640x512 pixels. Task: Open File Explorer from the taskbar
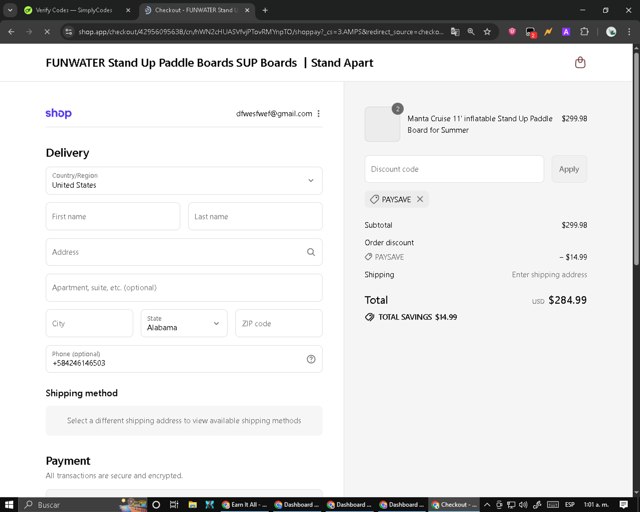[192, 505]
